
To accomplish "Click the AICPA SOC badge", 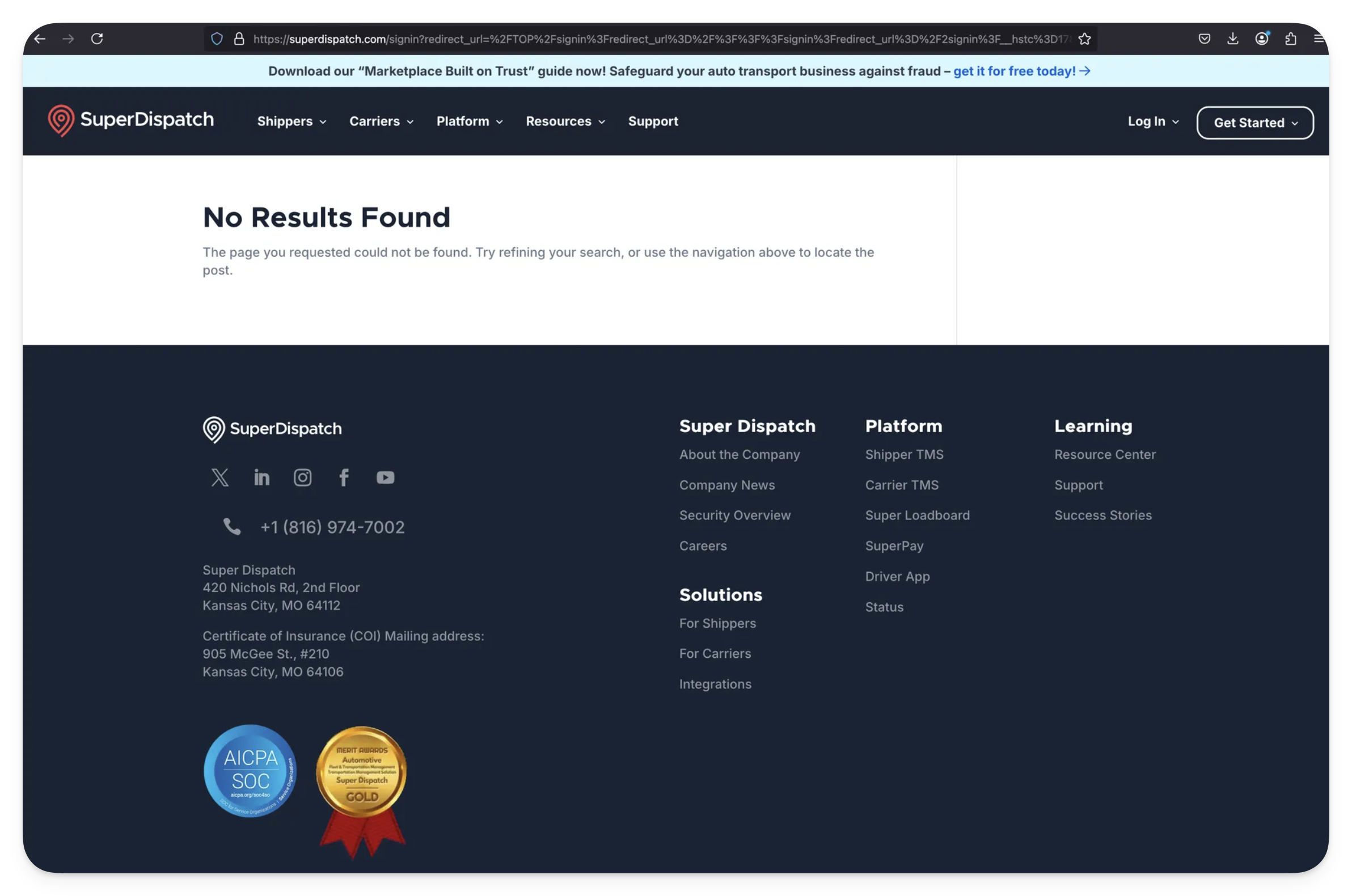I will [x=250, y=770].
